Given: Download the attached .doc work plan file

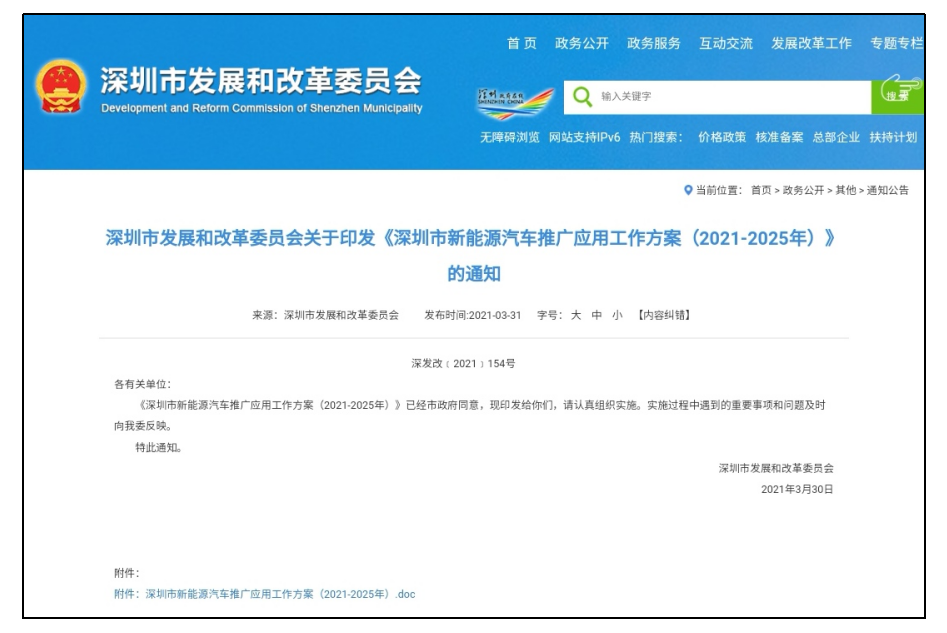Looking at the screenshot, I should (265, 594).
